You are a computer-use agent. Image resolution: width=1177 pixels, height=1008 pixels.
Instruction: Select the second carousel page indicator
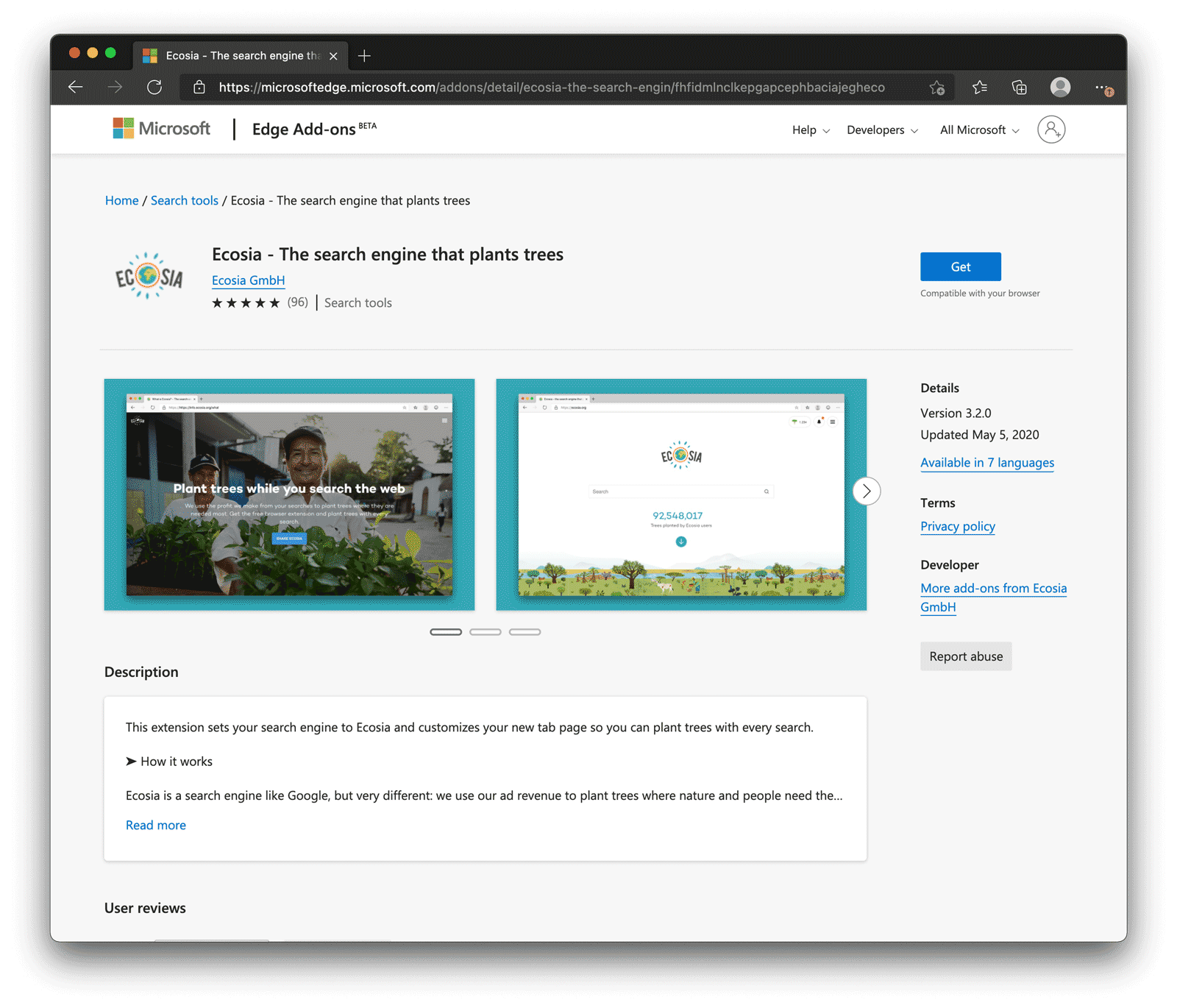[x=486, y=632]
